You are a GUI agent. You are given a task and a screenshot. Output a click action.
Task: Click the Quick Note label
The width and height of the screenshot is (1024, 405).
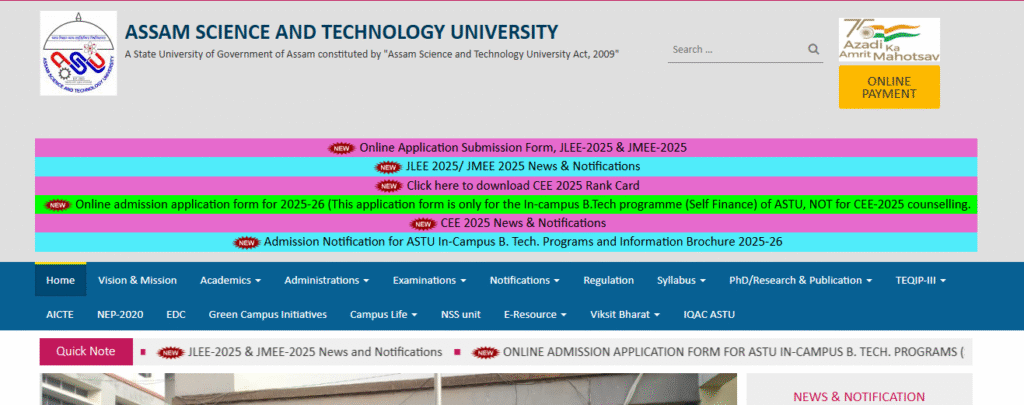(86, 351)
